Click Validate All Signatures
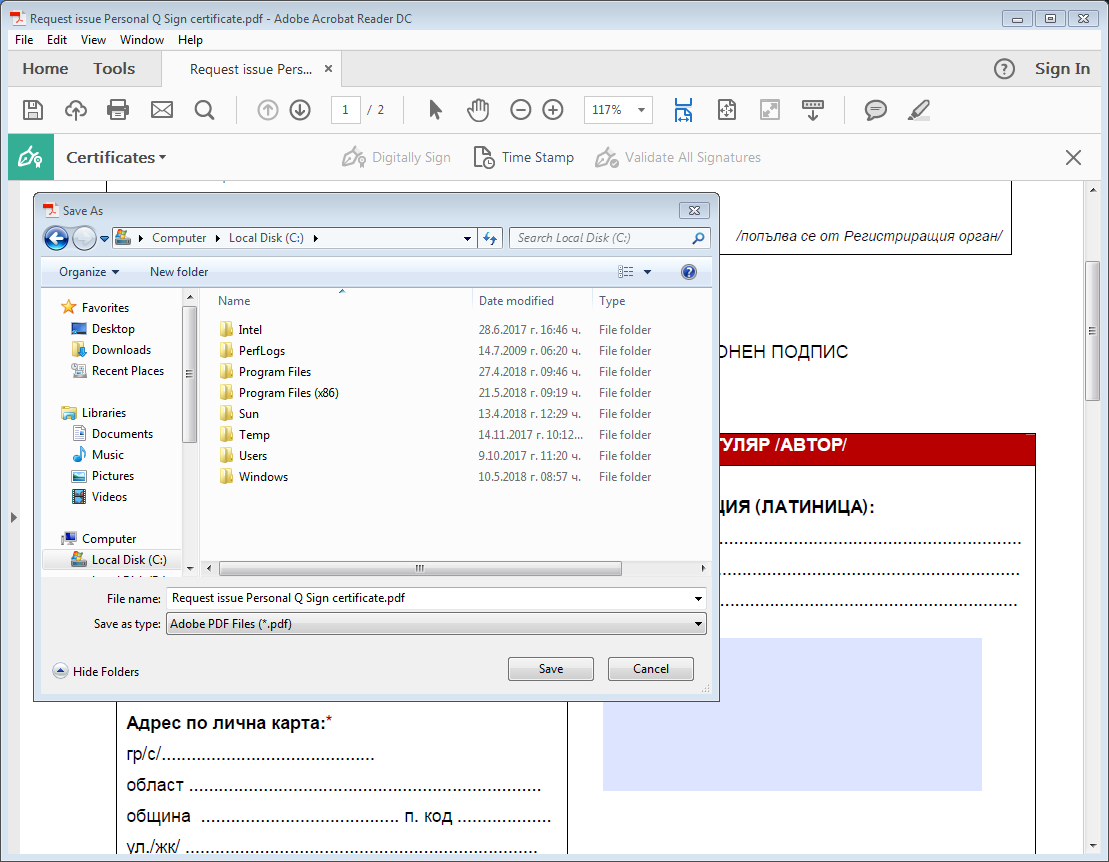1109x862 pixels. coord(678,157)
